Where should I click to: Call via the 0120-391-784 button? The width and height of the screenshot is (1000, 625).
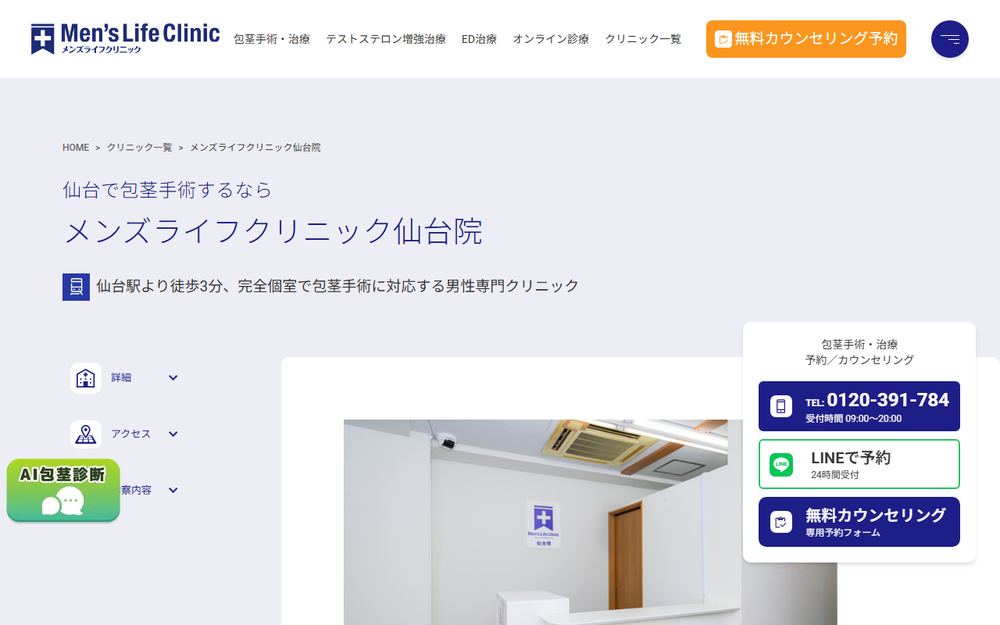click(859, 406)
